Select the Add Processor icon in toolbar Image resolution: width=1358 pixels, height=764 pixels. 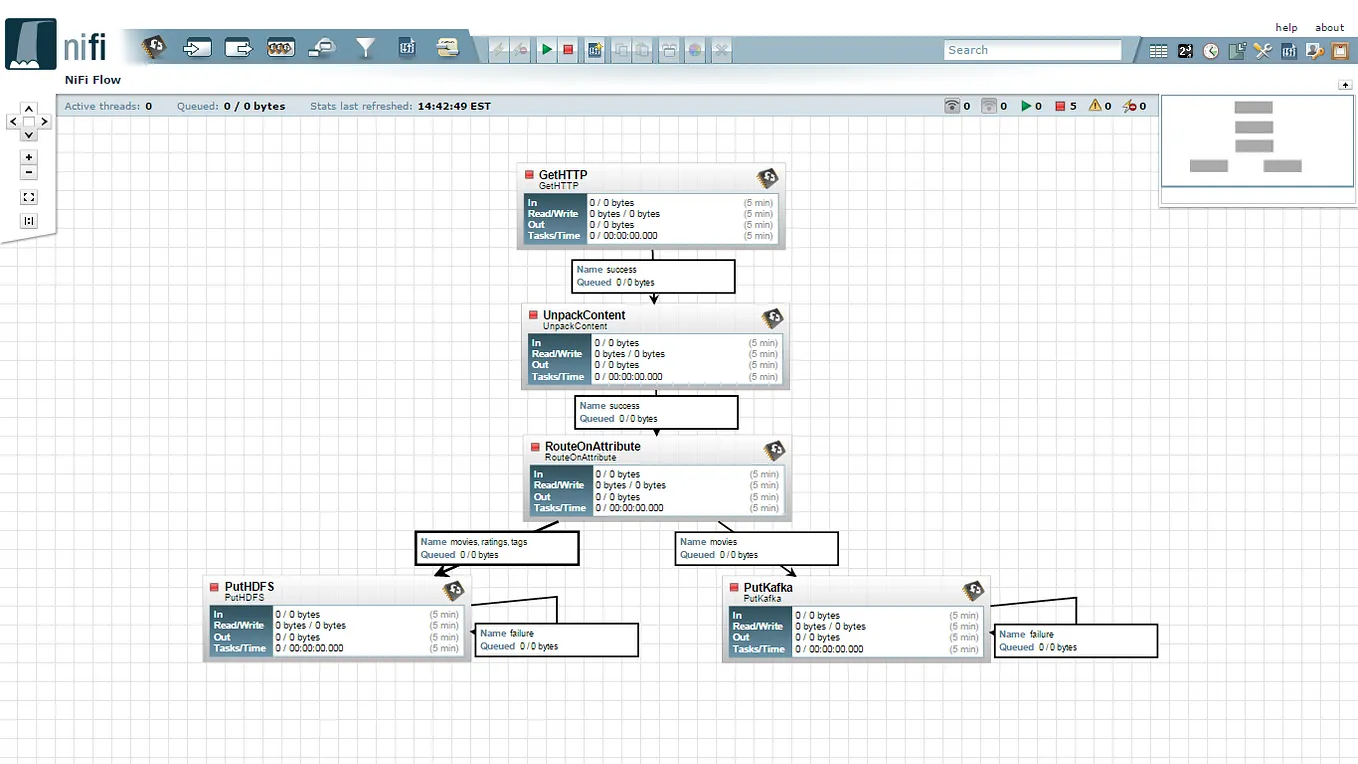pyautogui.click(x=153, y=47)
